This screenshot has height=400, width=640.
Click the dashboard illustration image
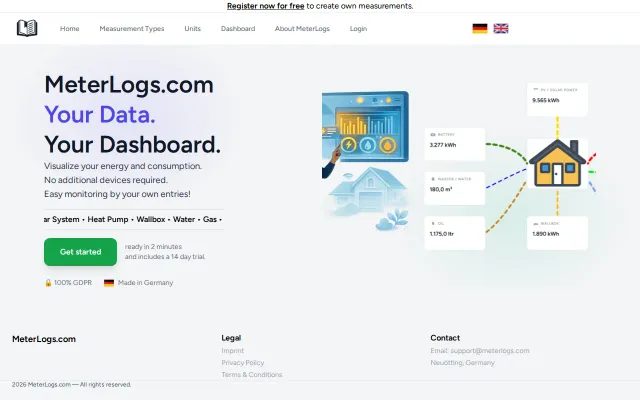click(x=365, y=160)
